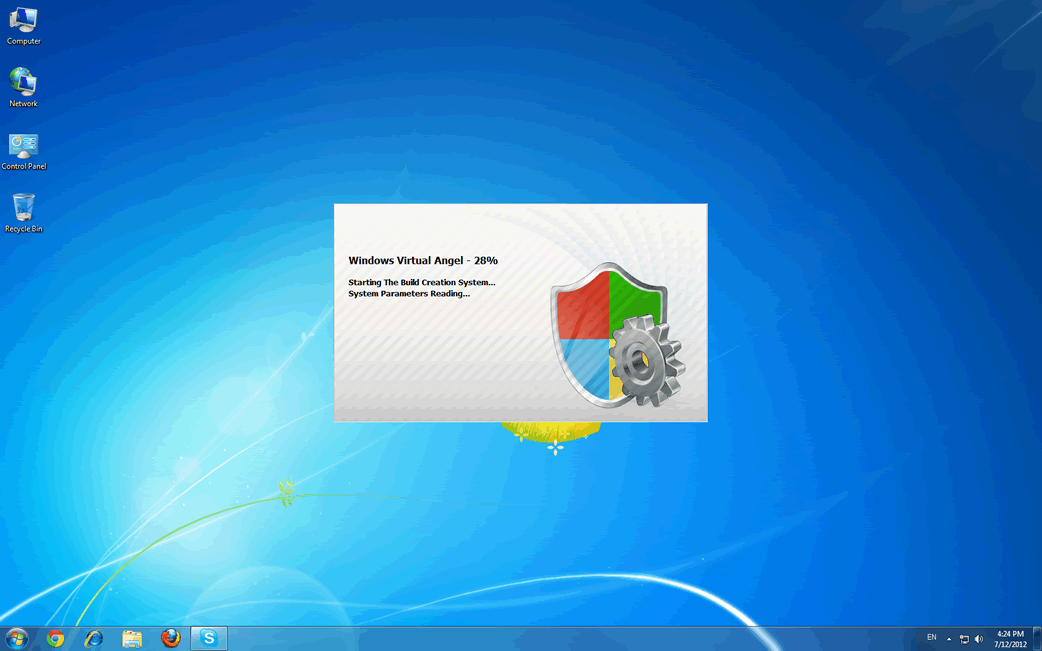Click the Windows Start button
Image resolution: width=1042 pixels, height=651 pixels.
(x=17, y=638)
